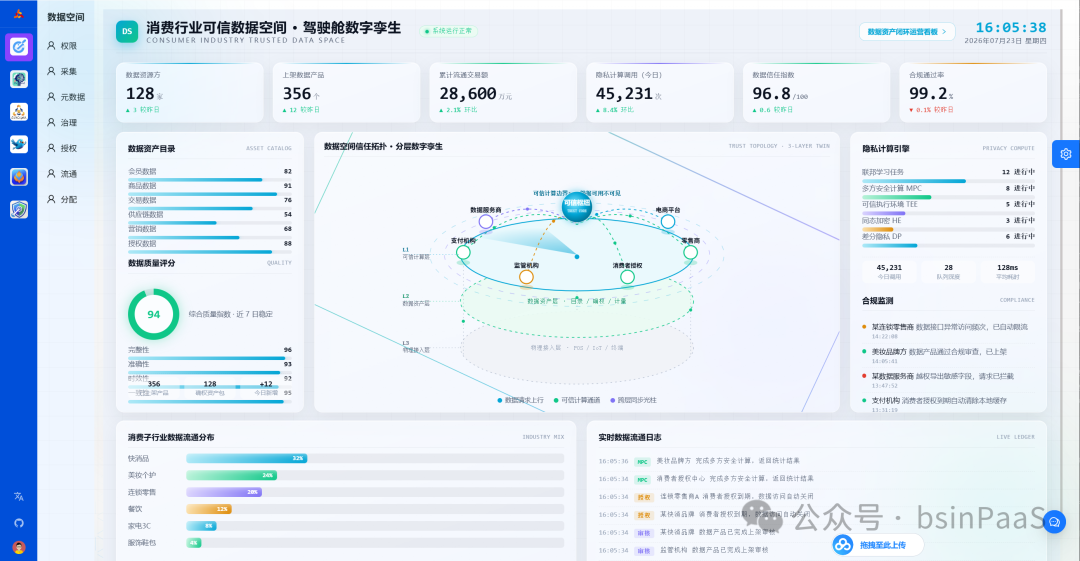Click the 支付机构 compliance entry
This screenshot has height=561, width=1080.
(x=948, y=405)
